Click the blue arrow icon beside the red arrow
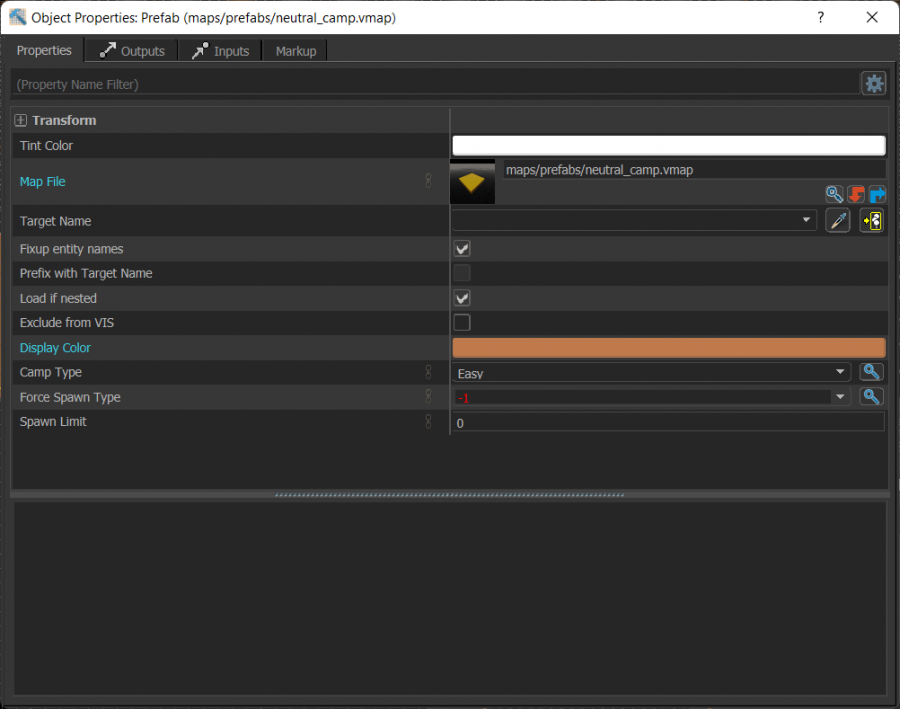Viewport: 900px width, 709px height. pyautogui.click(x=878, y=194)
